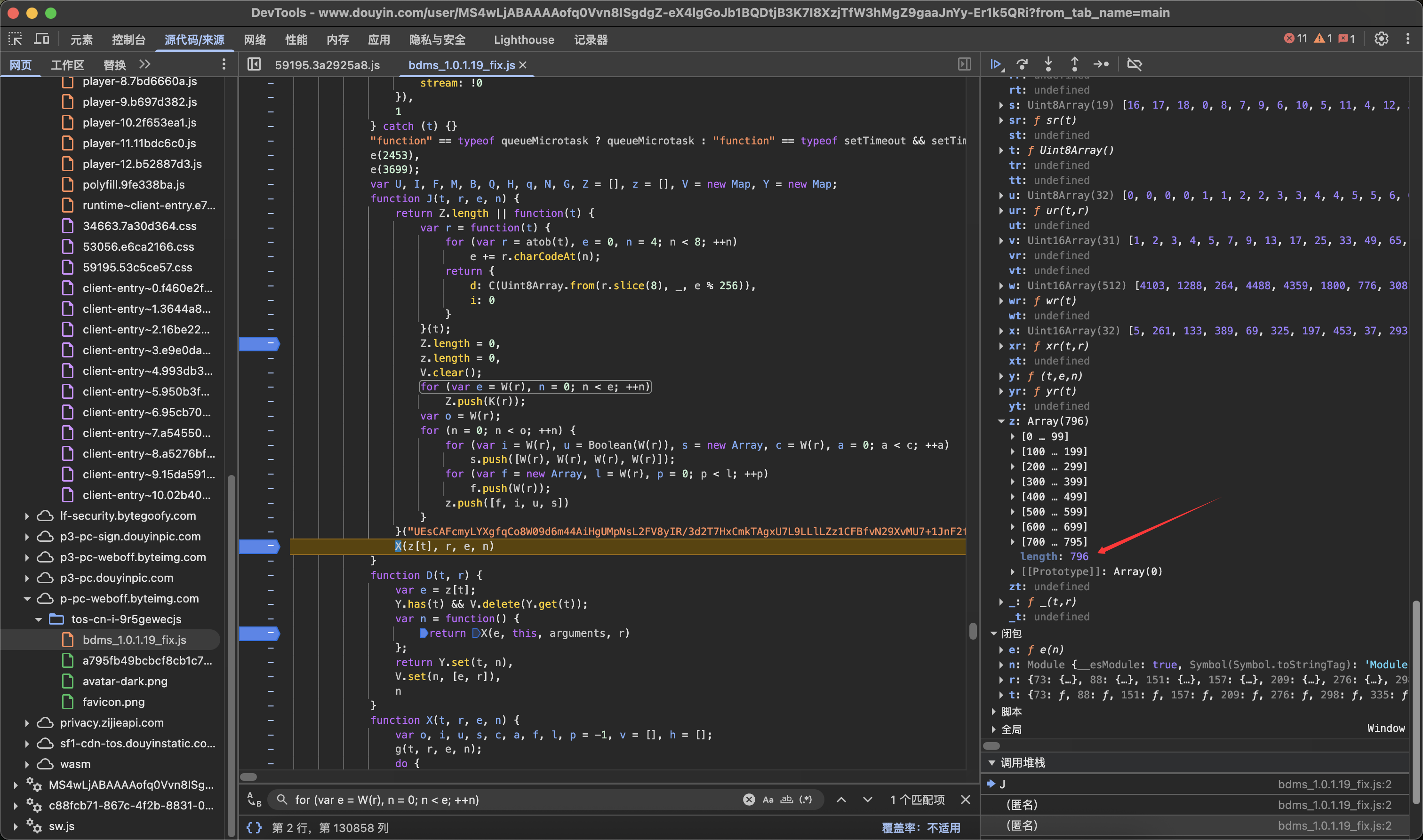Screen dimensions: 1423x840
Task: Switch to the 网络 network tab
Action: coord(255,40)
